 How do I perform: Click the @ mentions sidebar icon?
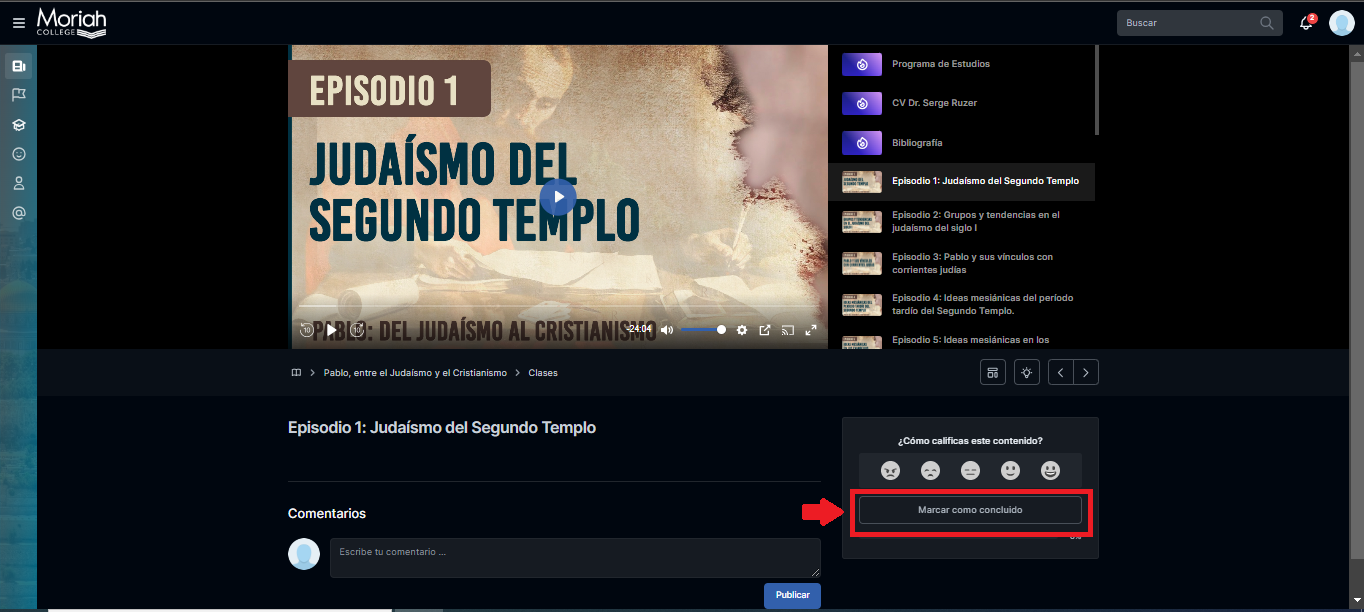(18, 213)
